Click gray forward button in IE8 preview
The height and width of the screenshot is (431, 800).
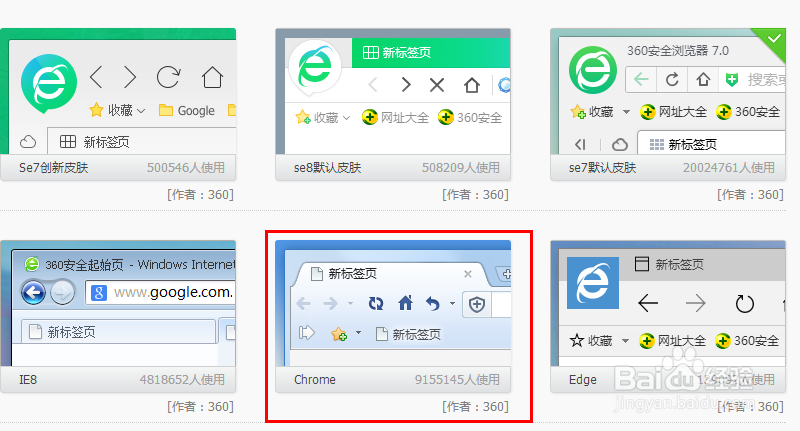tap(63, 292)
